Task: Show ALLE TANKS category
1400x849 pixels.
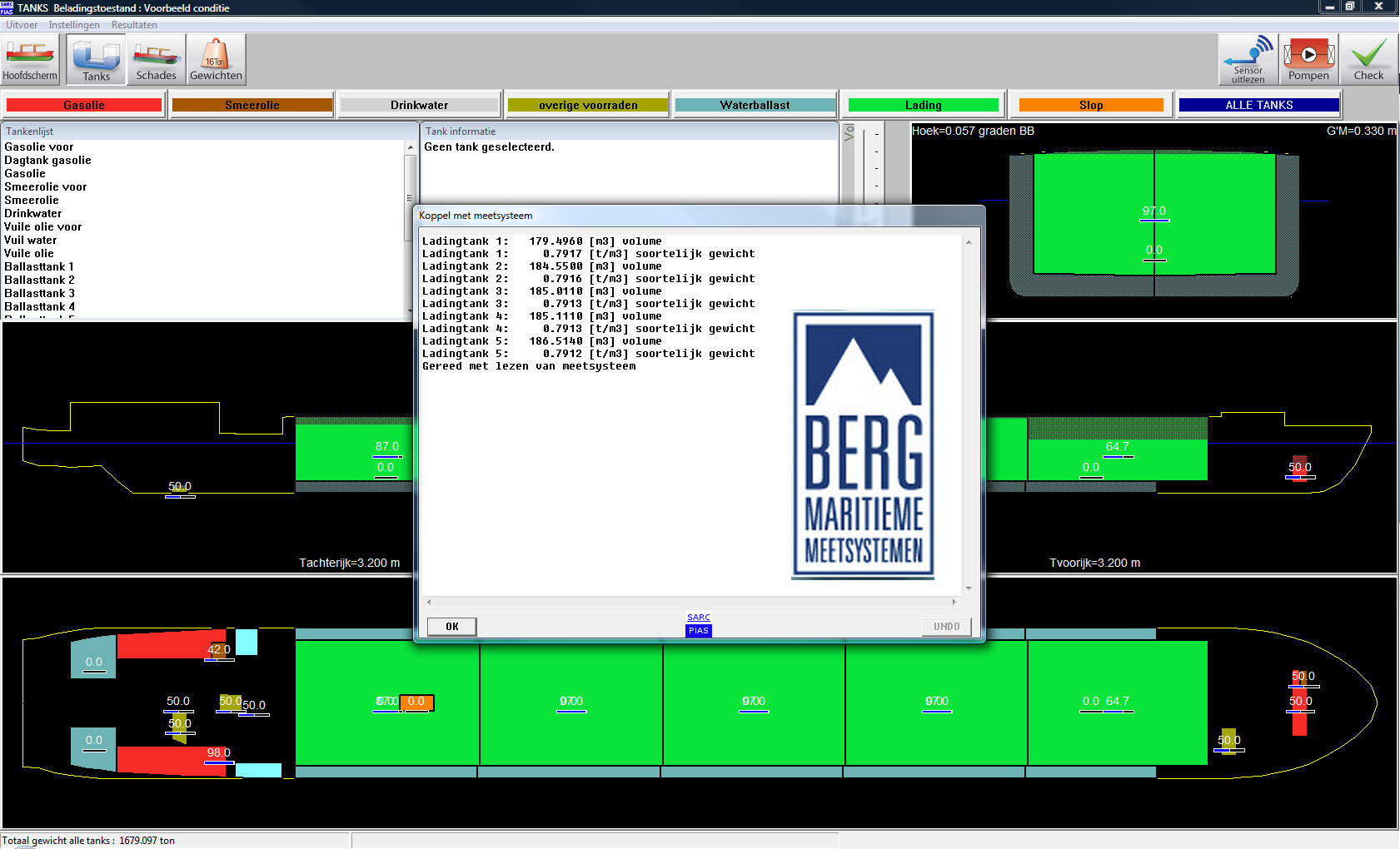Action: (1259, 105)
